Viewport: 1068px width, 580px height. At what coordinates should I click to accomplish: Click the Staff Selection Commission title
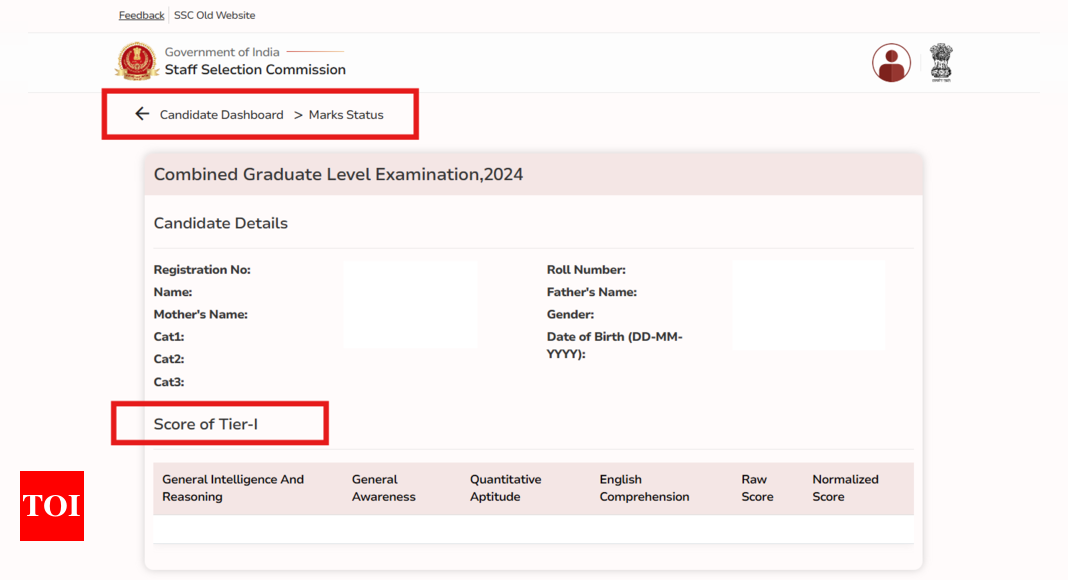255,69
